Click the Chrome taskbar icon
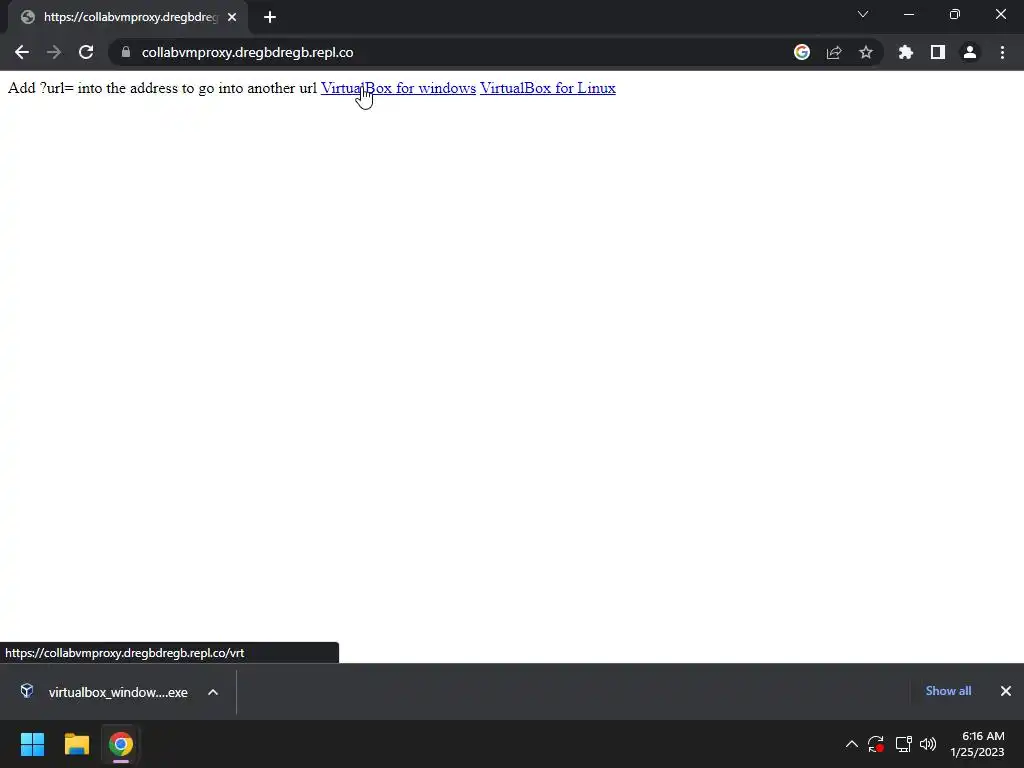The height and width of the screenshot is (768, 1024). pos(121,744)
